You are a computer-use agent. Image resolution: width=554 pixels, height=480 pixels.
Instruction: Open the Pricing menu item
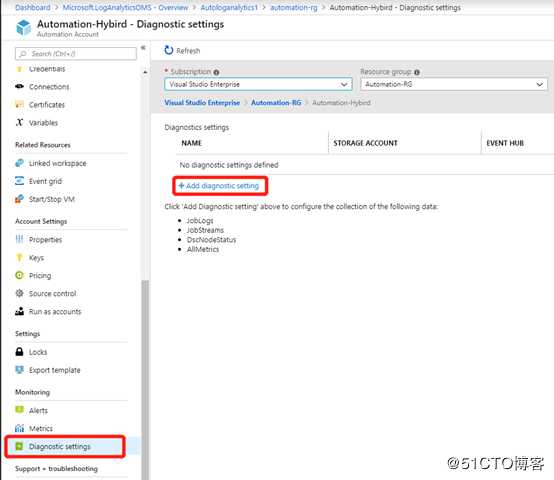pos(40,275)
